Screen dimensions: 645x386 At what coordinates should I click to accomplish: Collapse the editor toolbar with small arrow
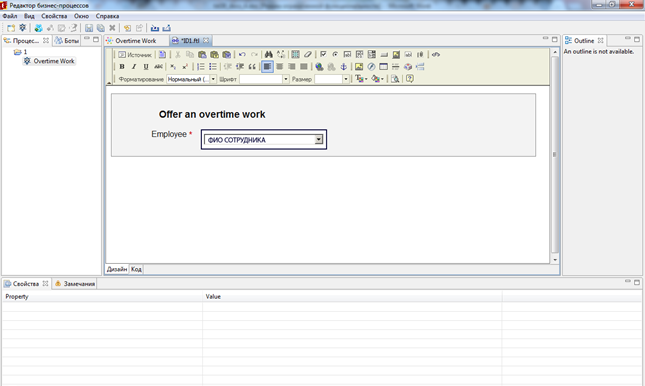click(109, 82)
